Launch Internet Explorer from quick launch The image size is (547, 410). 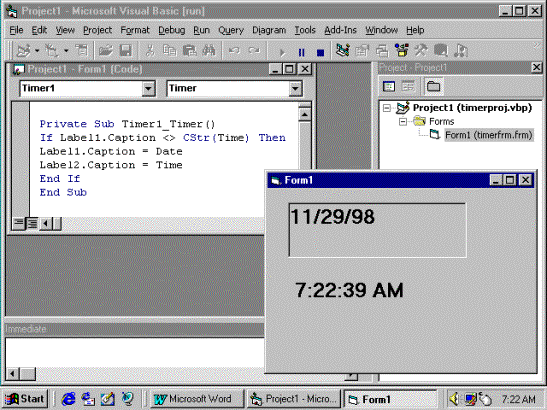pos(68,398)
